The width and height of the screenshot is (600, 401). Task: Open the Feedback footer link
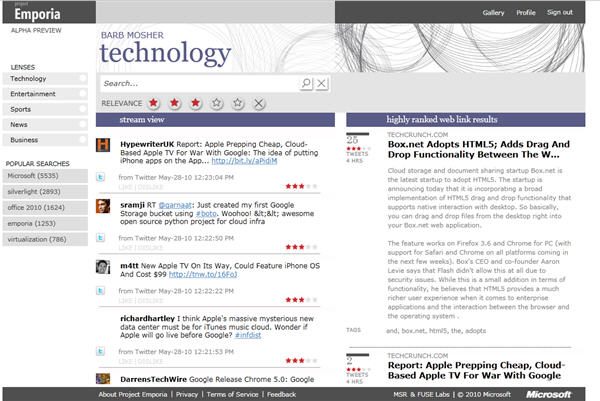coord(281,394)
